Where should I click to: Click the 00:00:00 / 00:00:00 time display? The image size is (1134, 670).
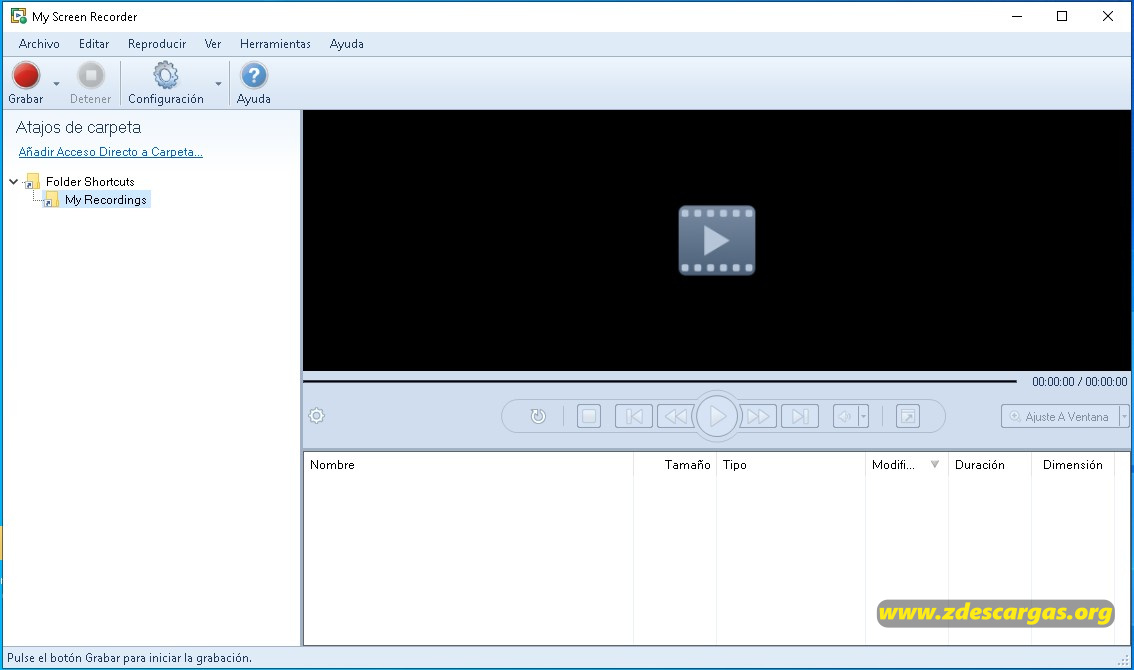click(1079, 381)
